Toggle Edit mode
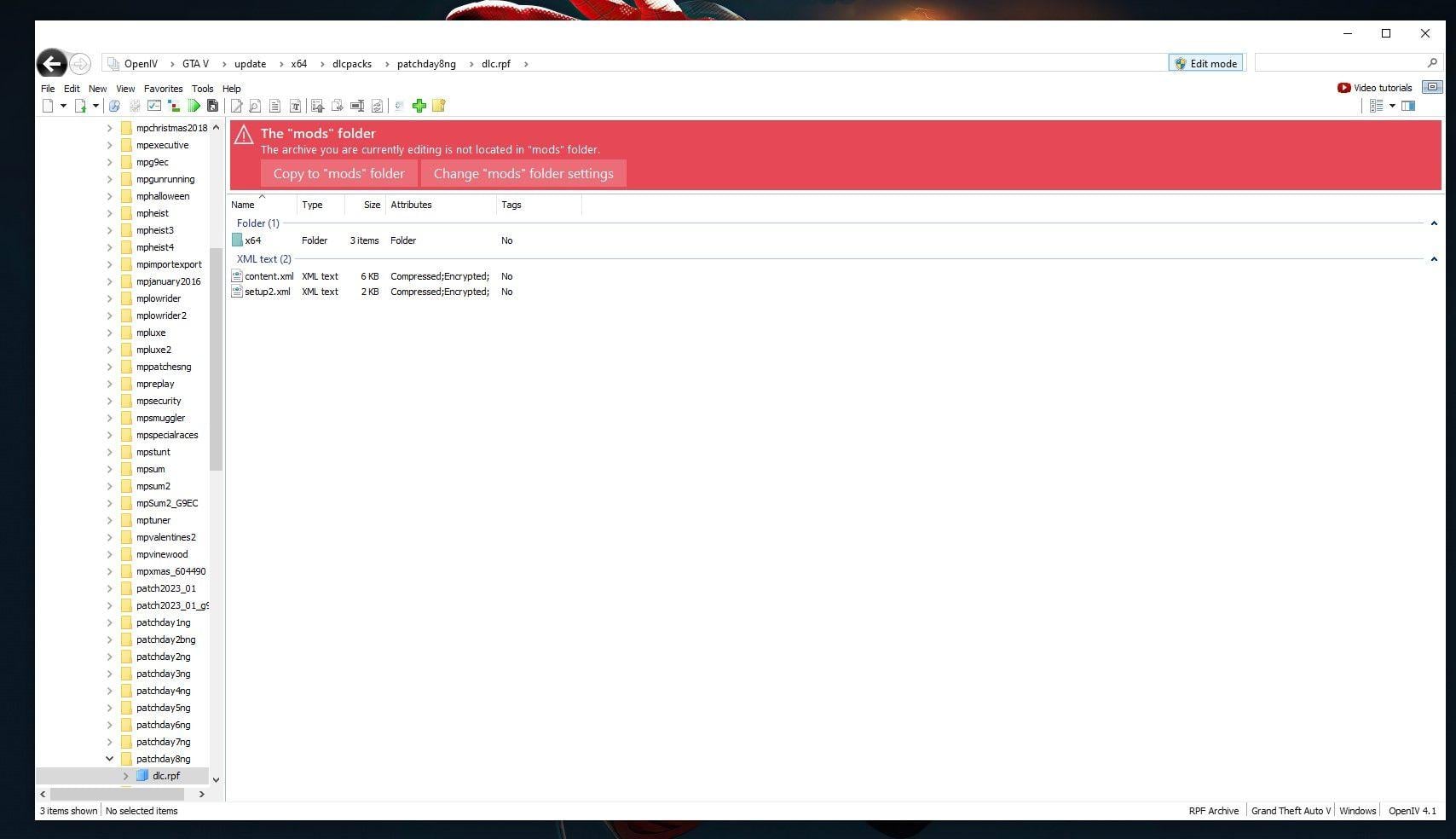The width and height of the screenshot is (1456, 839). pyautogui.click(x=1205, y=63)
